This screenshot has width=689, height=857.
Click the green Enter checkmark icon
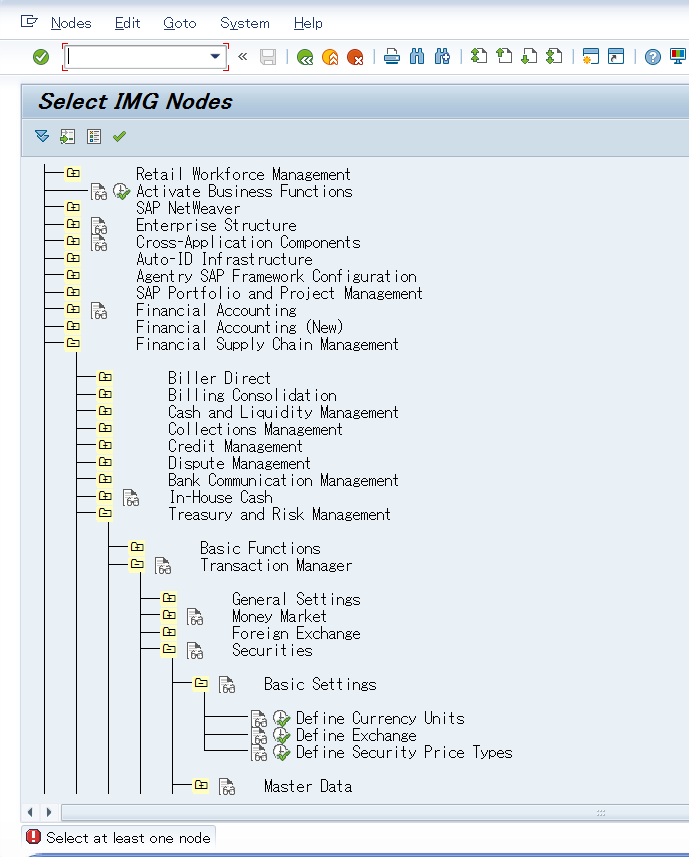[x=41, y=57]
